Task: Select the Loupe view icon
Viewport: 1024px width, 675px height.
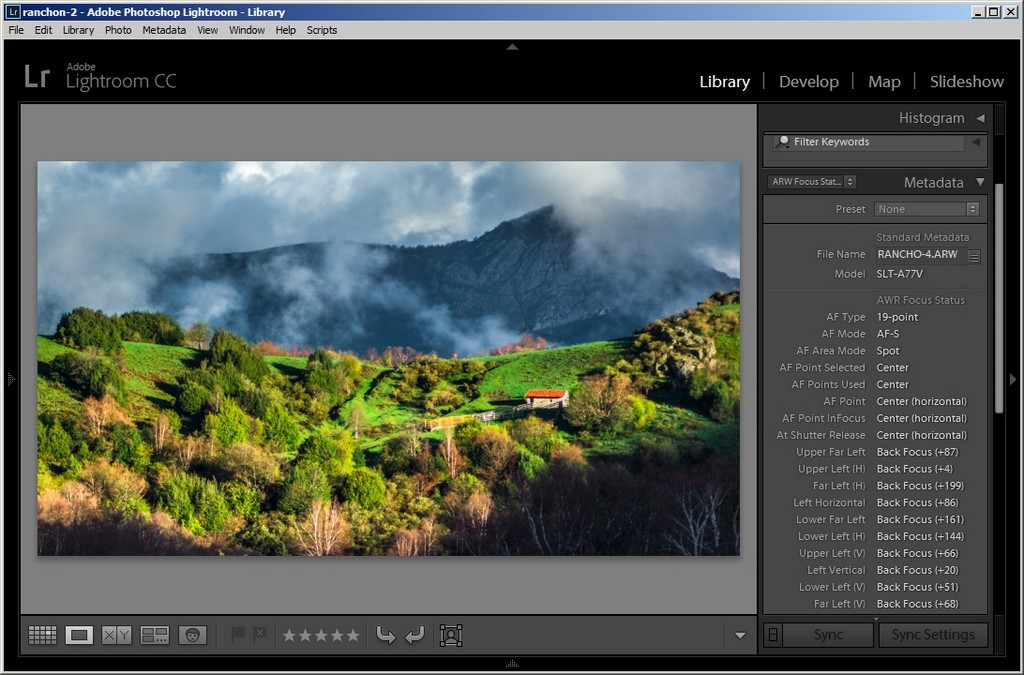Action: pos(79,635)
